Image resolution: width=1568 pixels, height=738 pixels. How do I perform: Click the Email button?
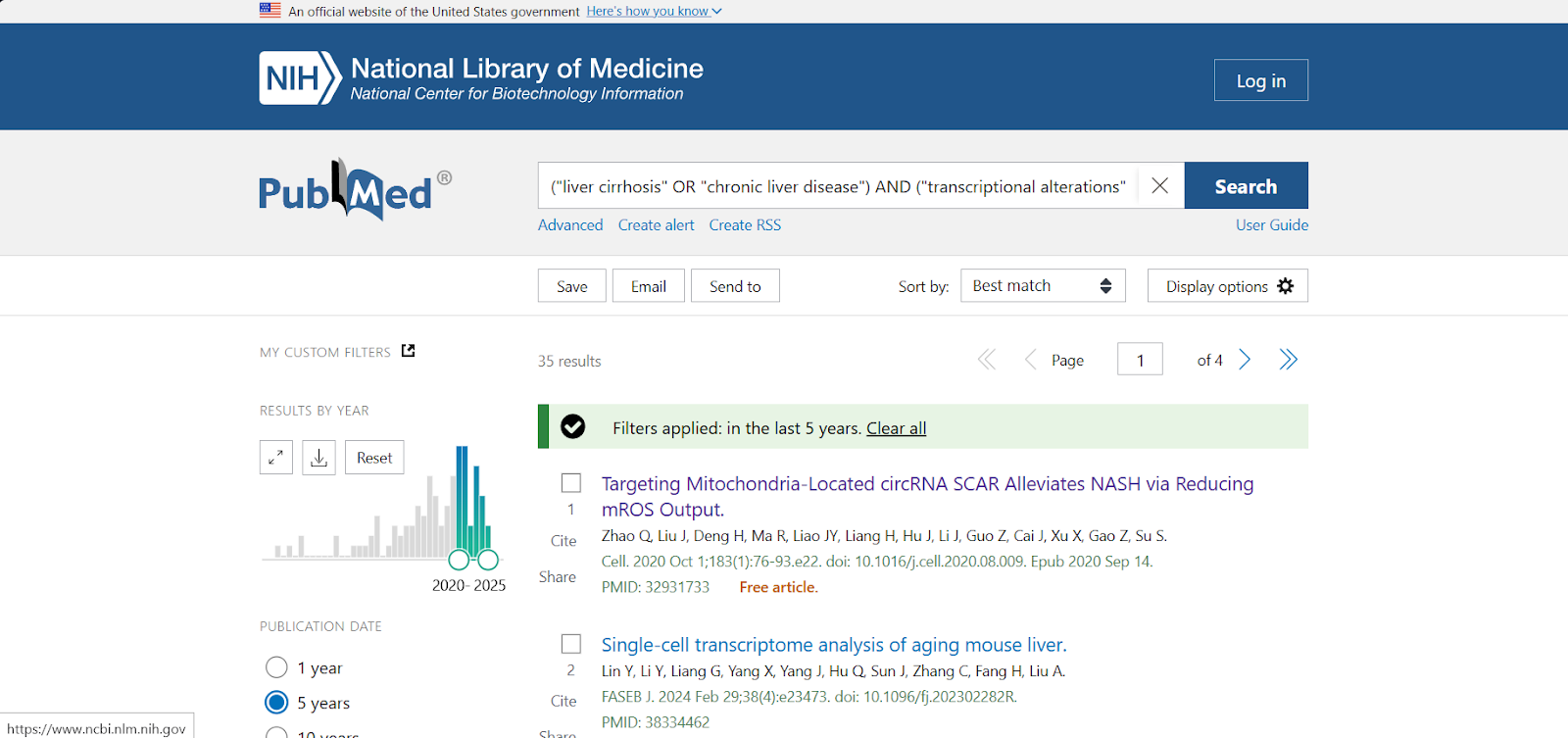[649, 286]
